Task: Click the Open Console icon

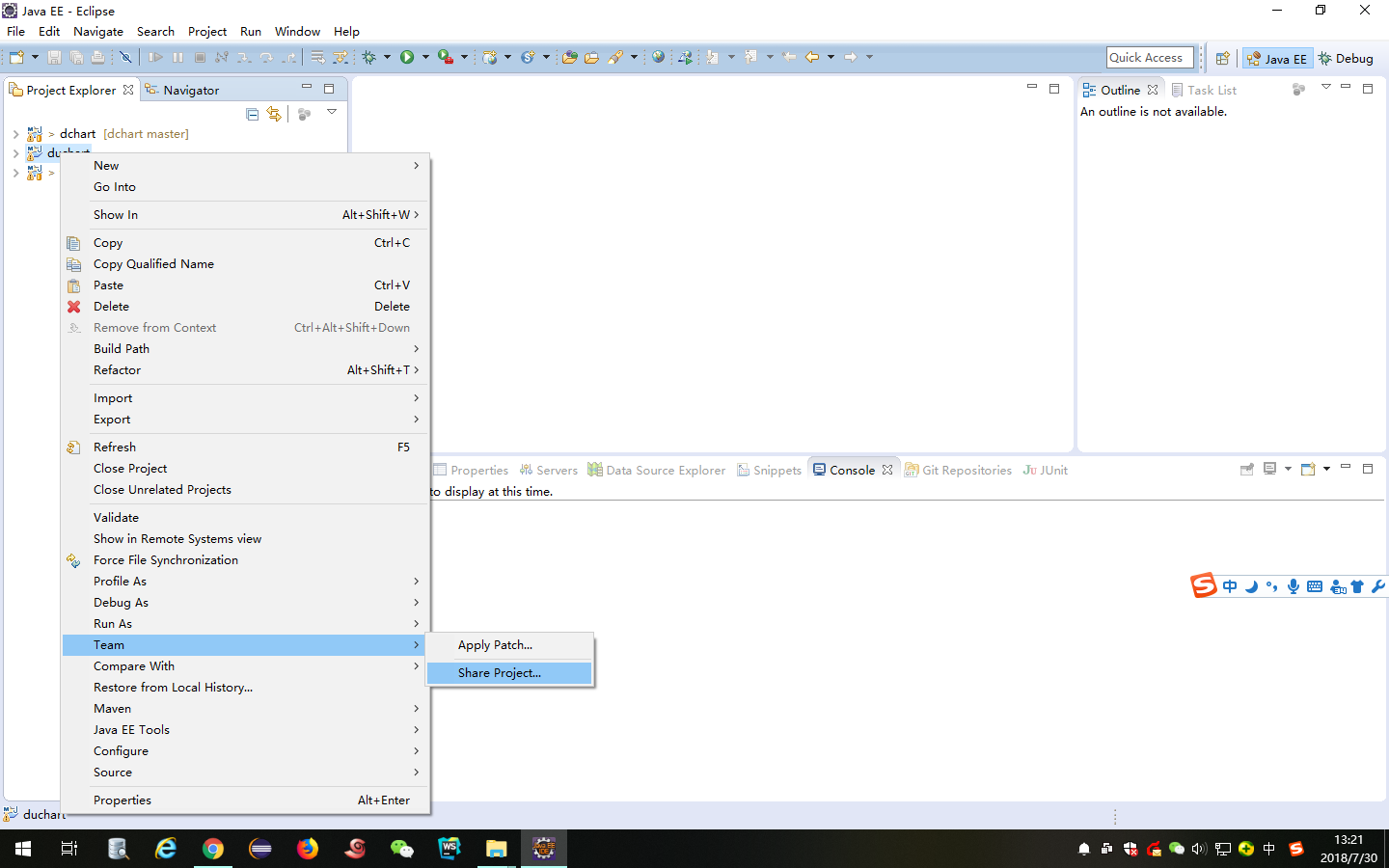Action: coord(1308,470)
